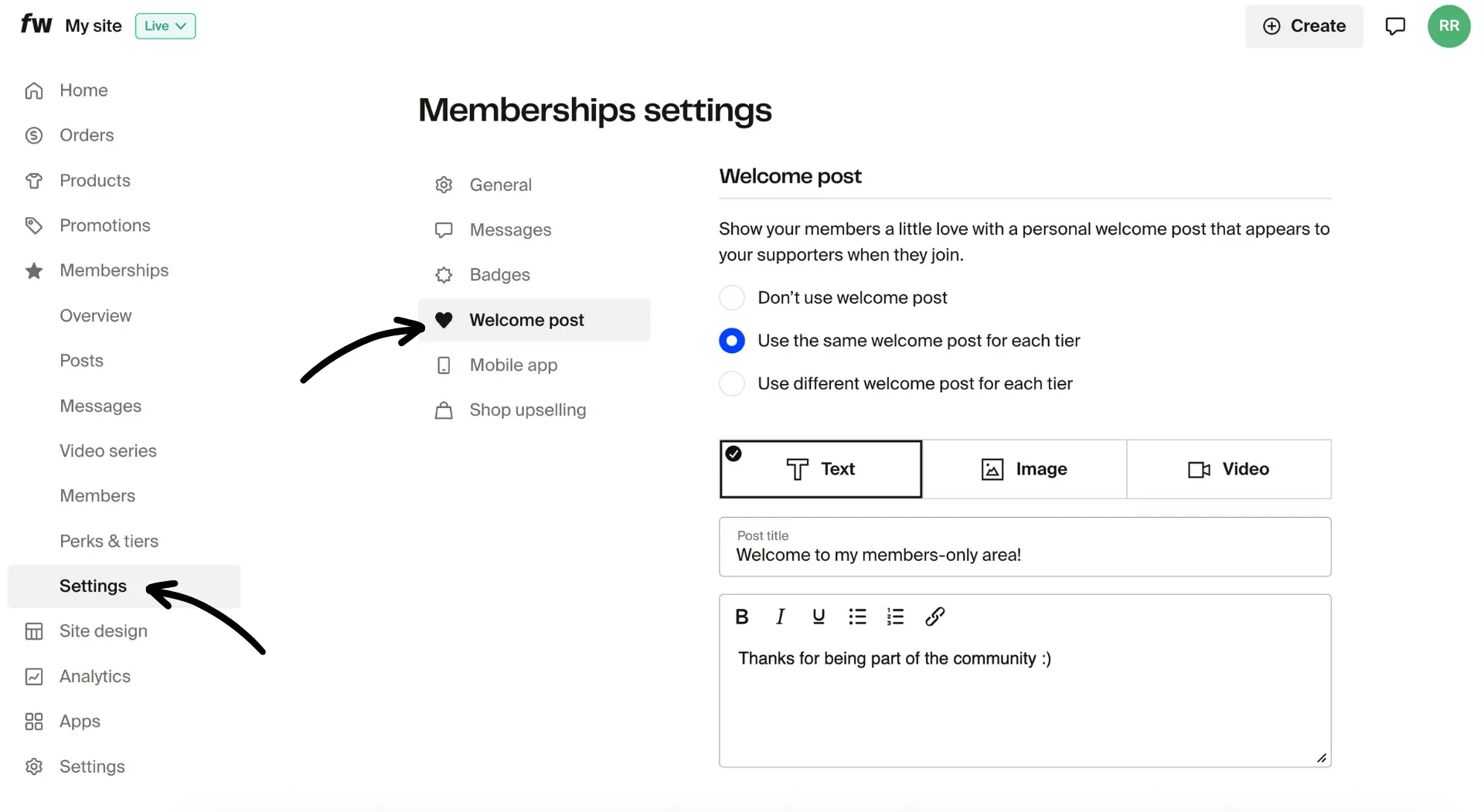Viewport: 1484px width, 812px height.
Task: Click the Promotions tag icon
Action: [x=35, y=225]
